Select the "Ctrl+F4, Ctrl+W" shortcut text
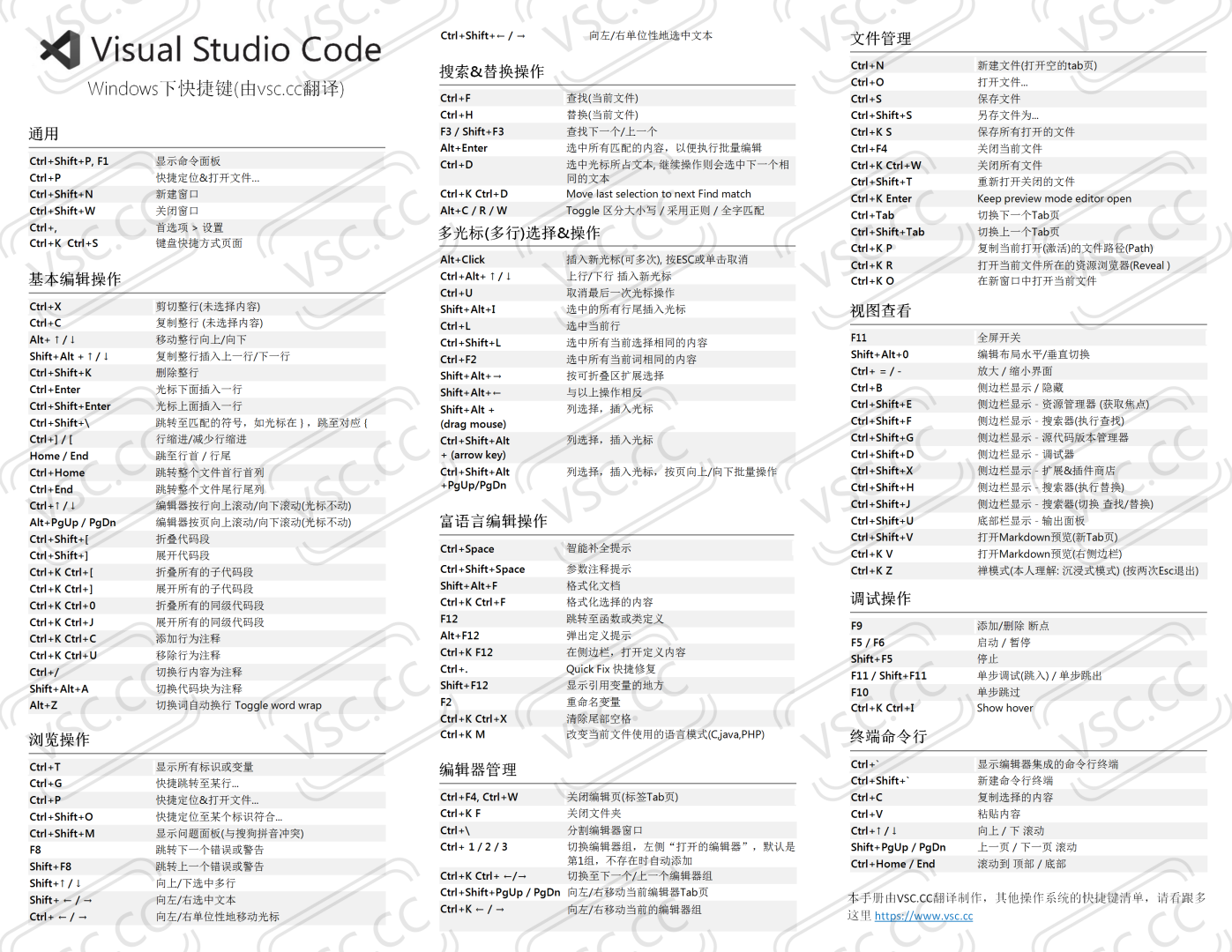 (480, 797)
